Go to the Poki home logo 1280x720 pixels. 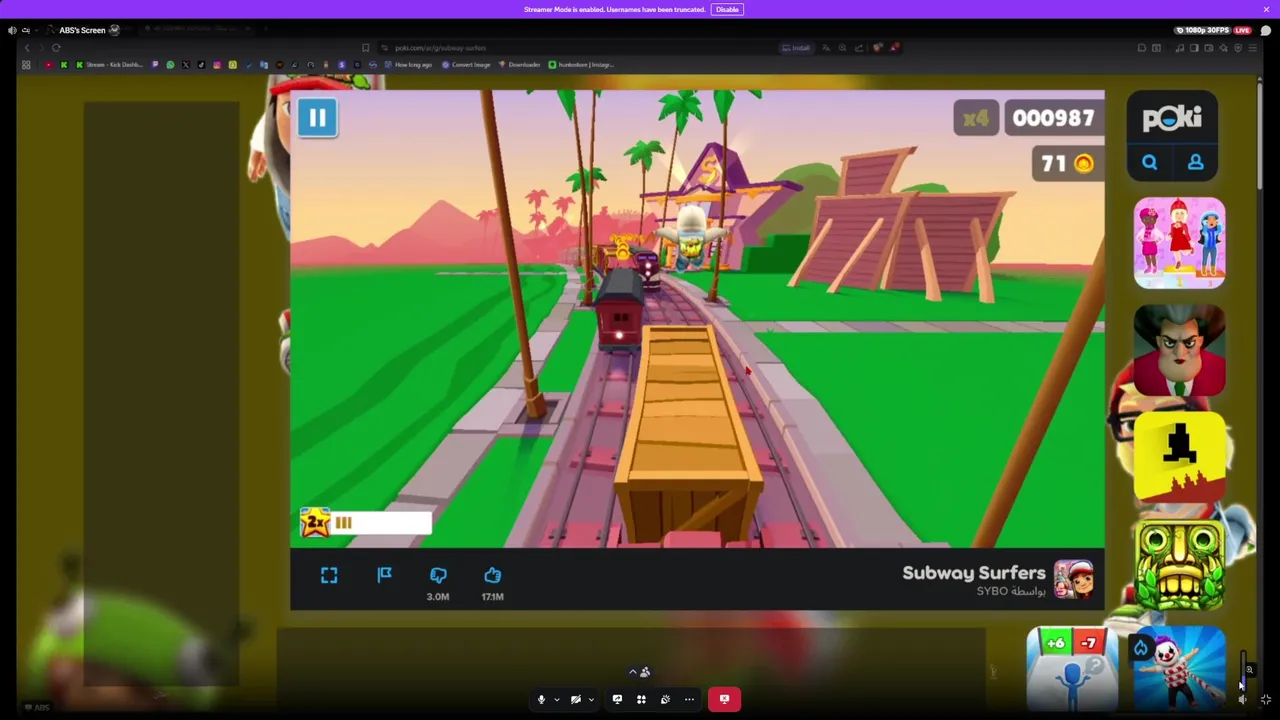click(1172, 118)
